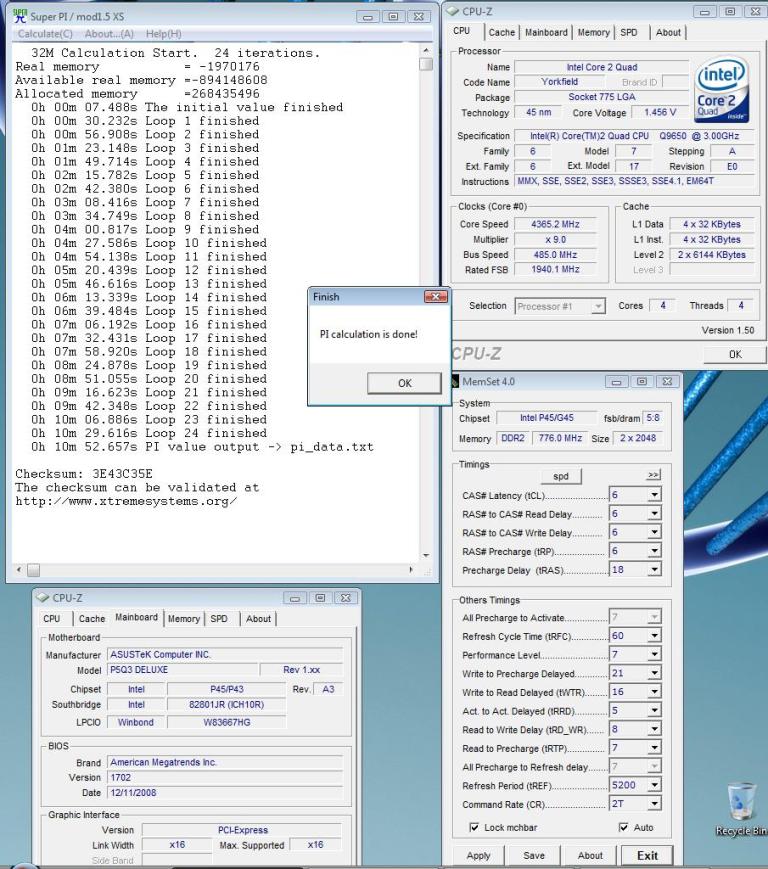Switch to About tab in top CPU-Z window
Image resolution: width=768 pixels, height=869 pixels.
pos(668,33)
